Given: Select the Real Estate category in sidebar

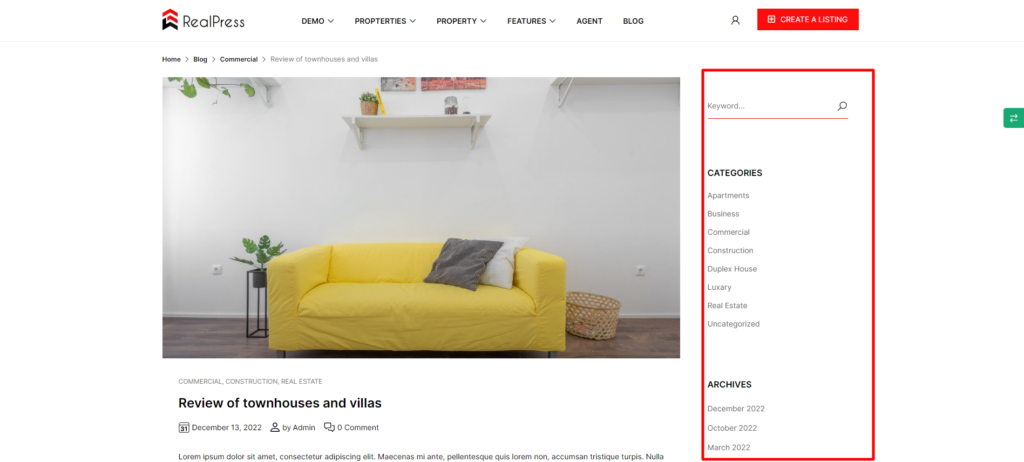Looking at the screenshot, I should (727, 305).
